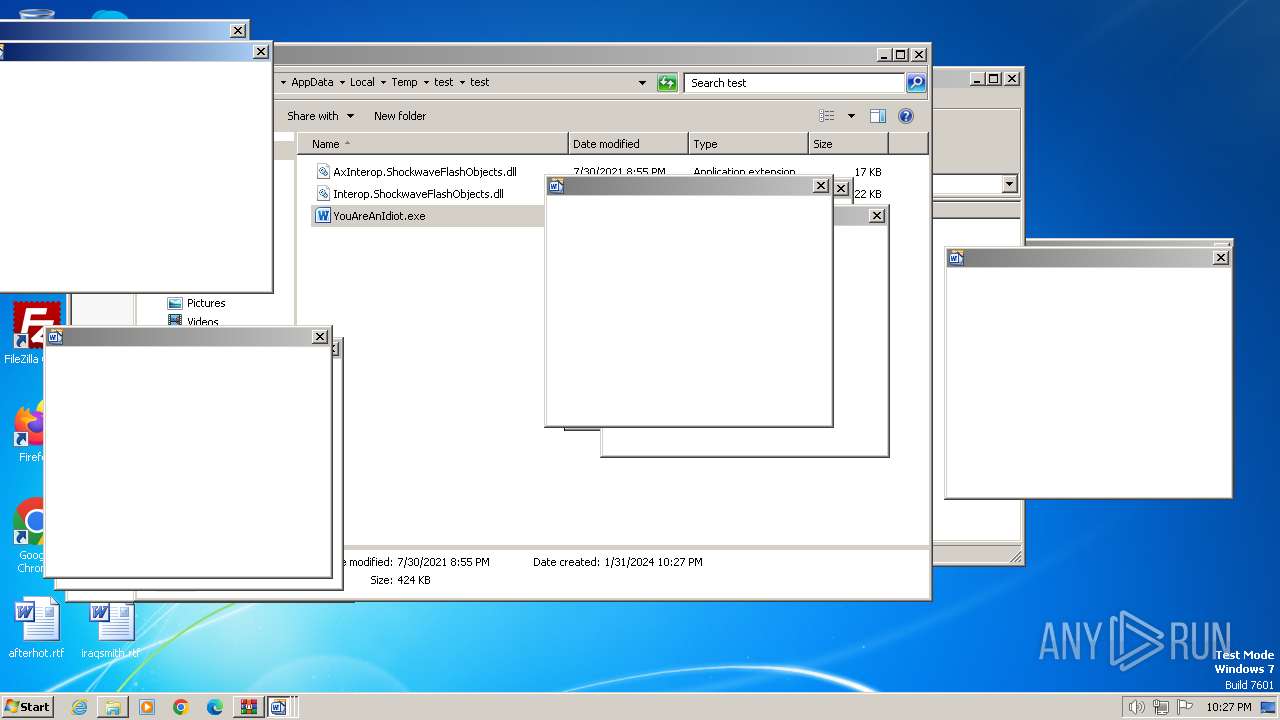1280x720 pixels.
Task: Sort files by the Type column
Action: pos(748,144)
